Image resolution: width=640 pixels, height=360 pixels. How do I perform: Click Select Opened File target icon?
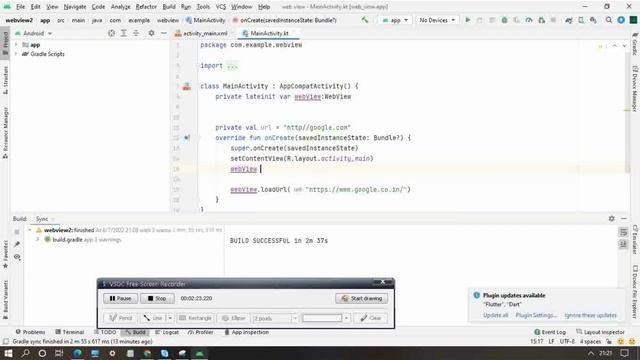[x=111, y=33]
